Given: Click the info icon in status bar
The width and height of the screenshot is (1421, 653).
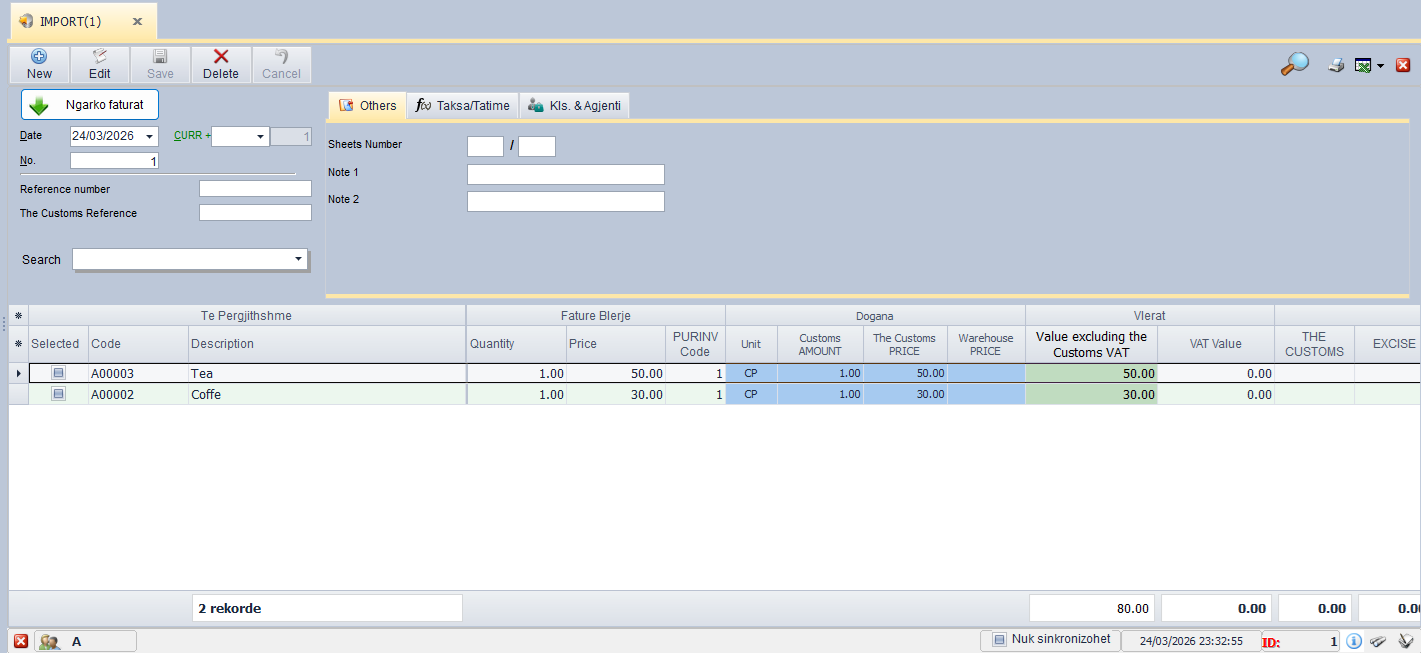Looking at the screenshot, I should 1354,641.
